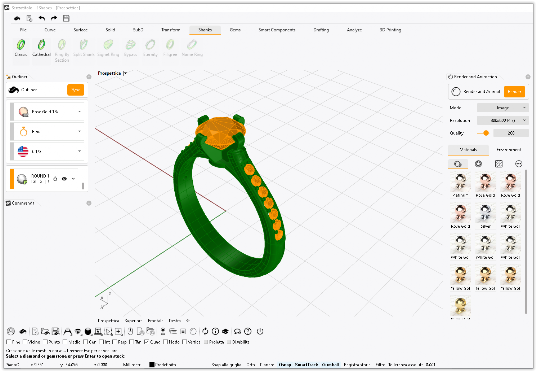Click the power icon in bottom toolbar
Screen dimensions: 536x371
pyautogui.click(x=260, y=331)
